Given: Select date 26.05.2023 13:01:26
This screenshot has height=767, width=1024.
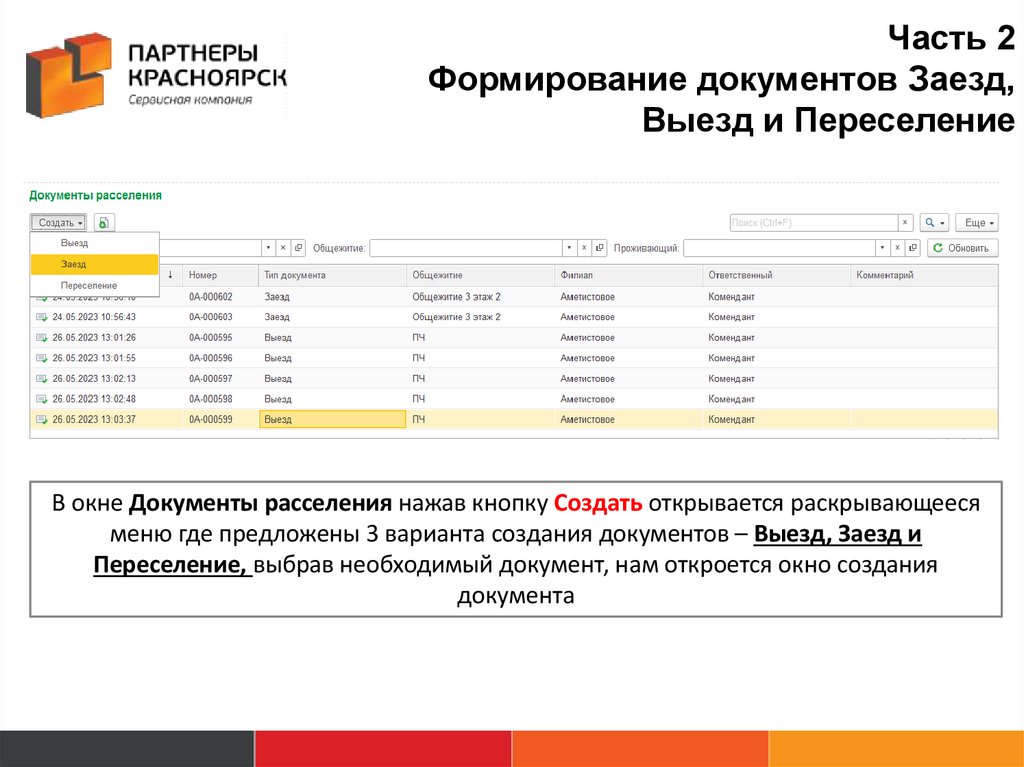Looking at the screenshot, I should click(x=94, y=338).
